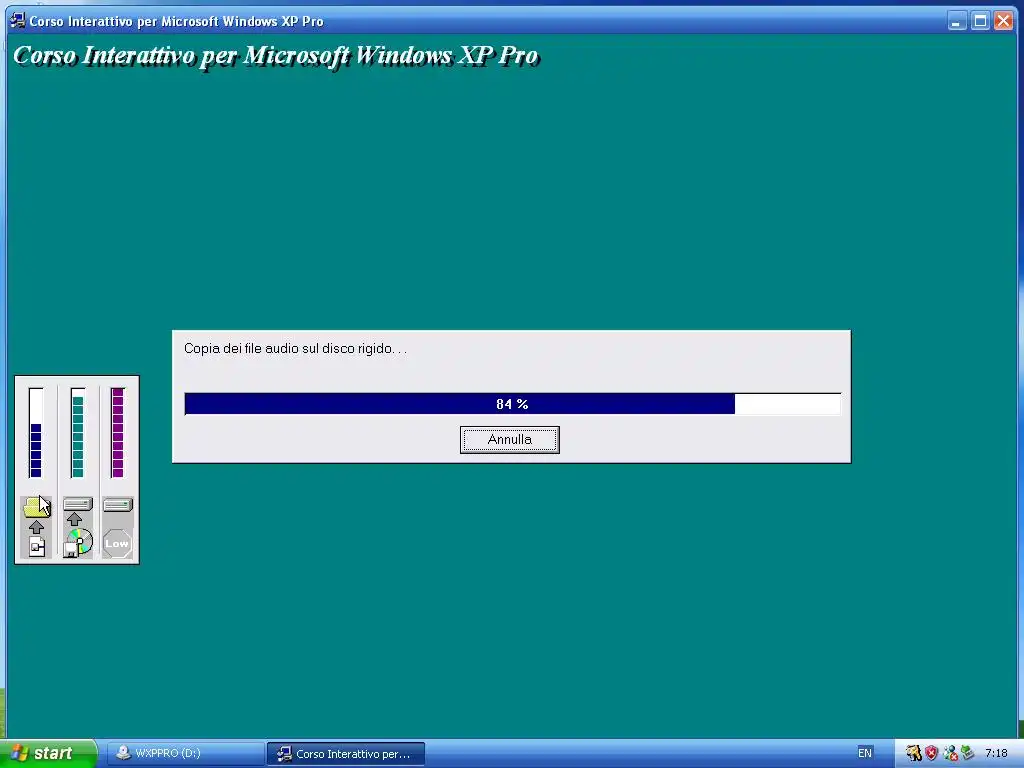Click the teal level meter bar
The image size is (1024, 768).
tap(78, 432)
